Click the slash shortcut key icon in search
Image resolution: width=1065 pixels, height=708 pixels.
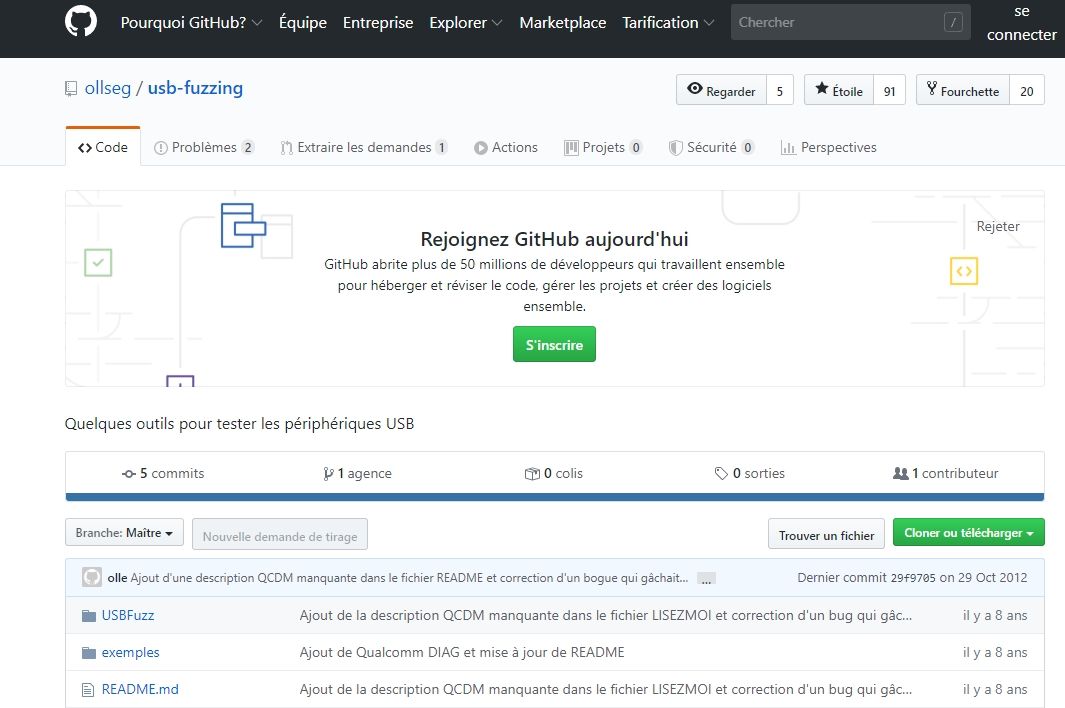coord(954,22)
